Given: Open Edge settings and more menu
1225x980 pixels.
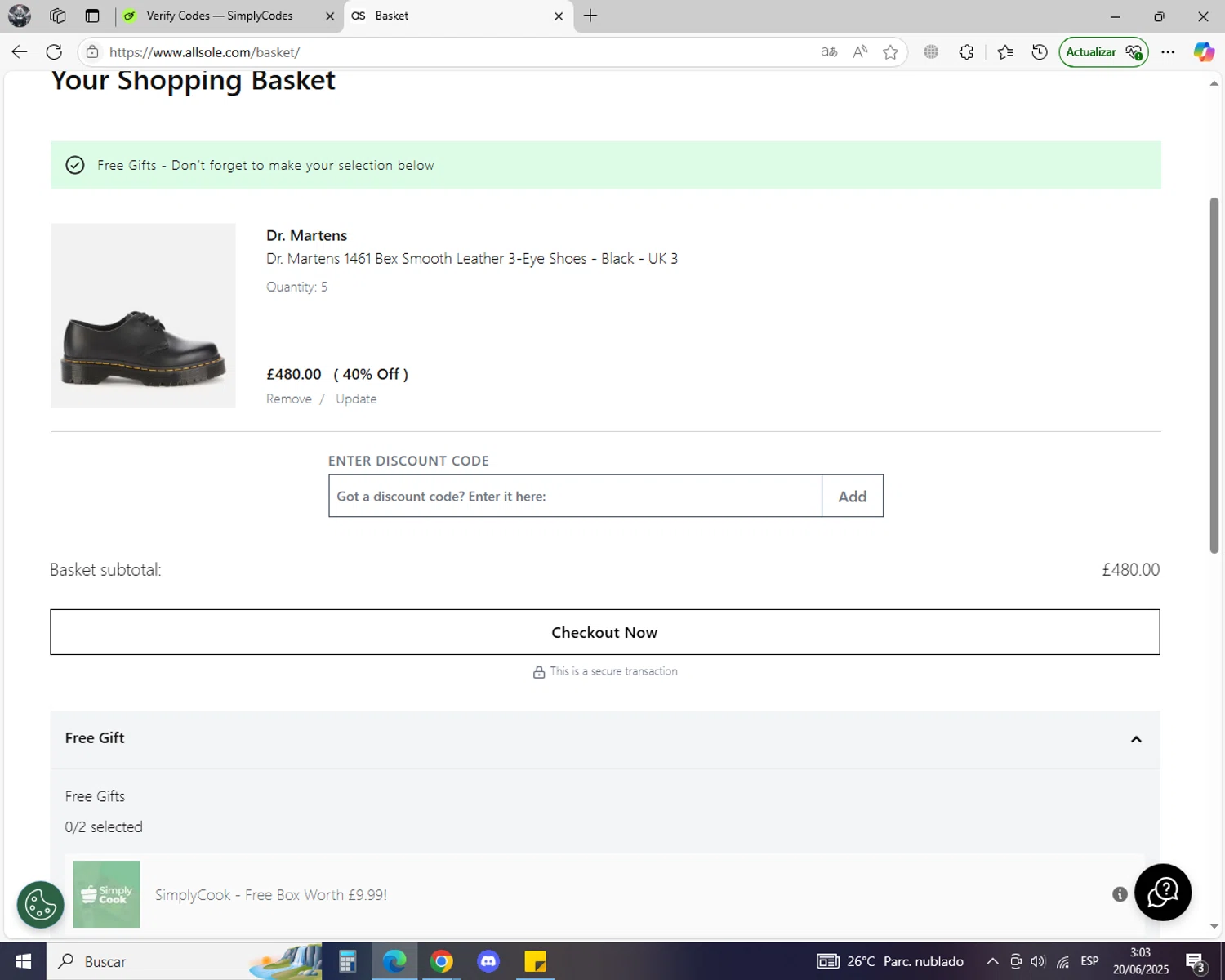Looking at the screenshot, I should point(1168,52).
